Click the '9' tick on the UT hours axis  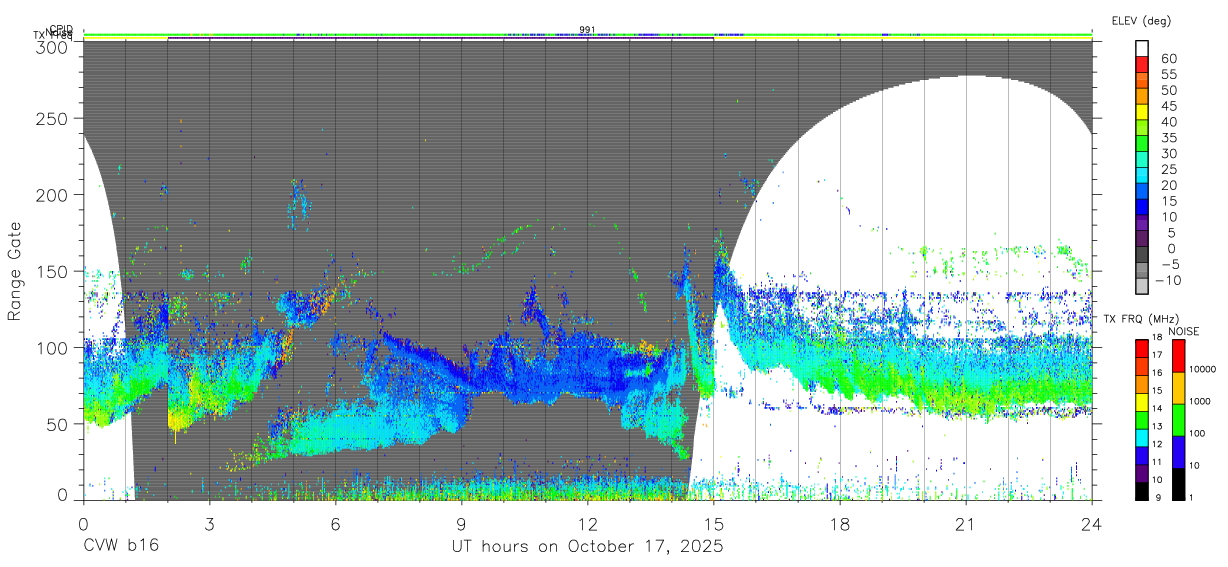point(461,523)
